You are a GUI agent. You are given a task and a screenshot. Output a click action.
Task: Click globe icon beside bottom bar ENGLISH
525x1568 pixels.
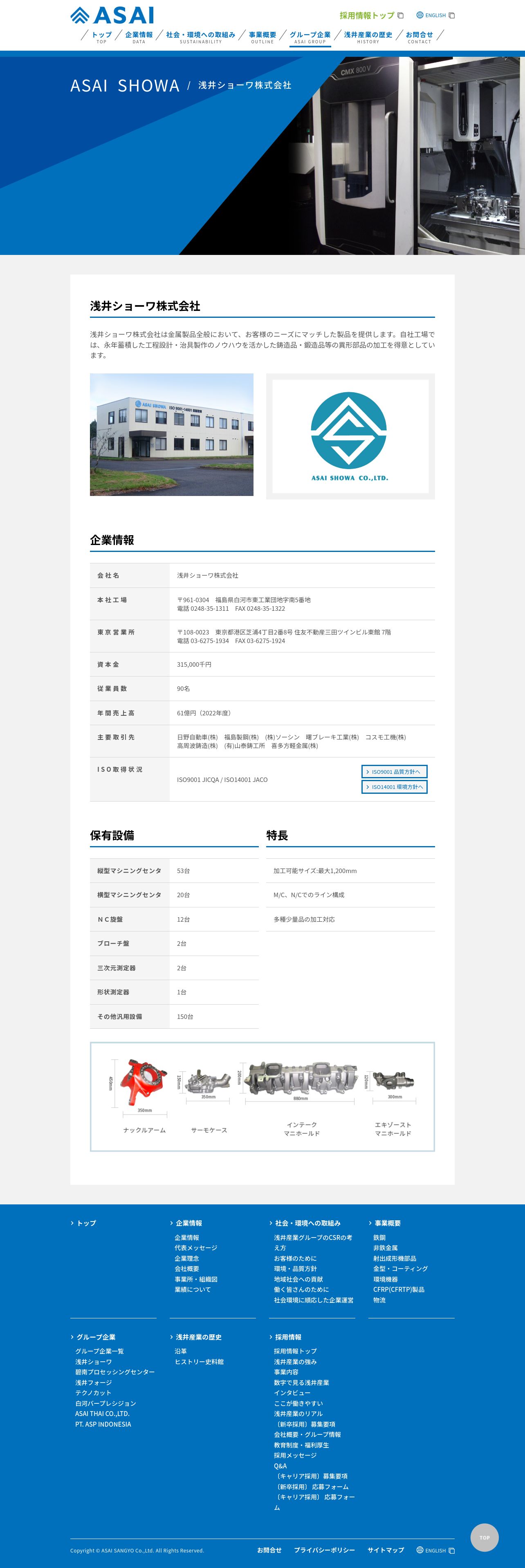(420, 1550)
